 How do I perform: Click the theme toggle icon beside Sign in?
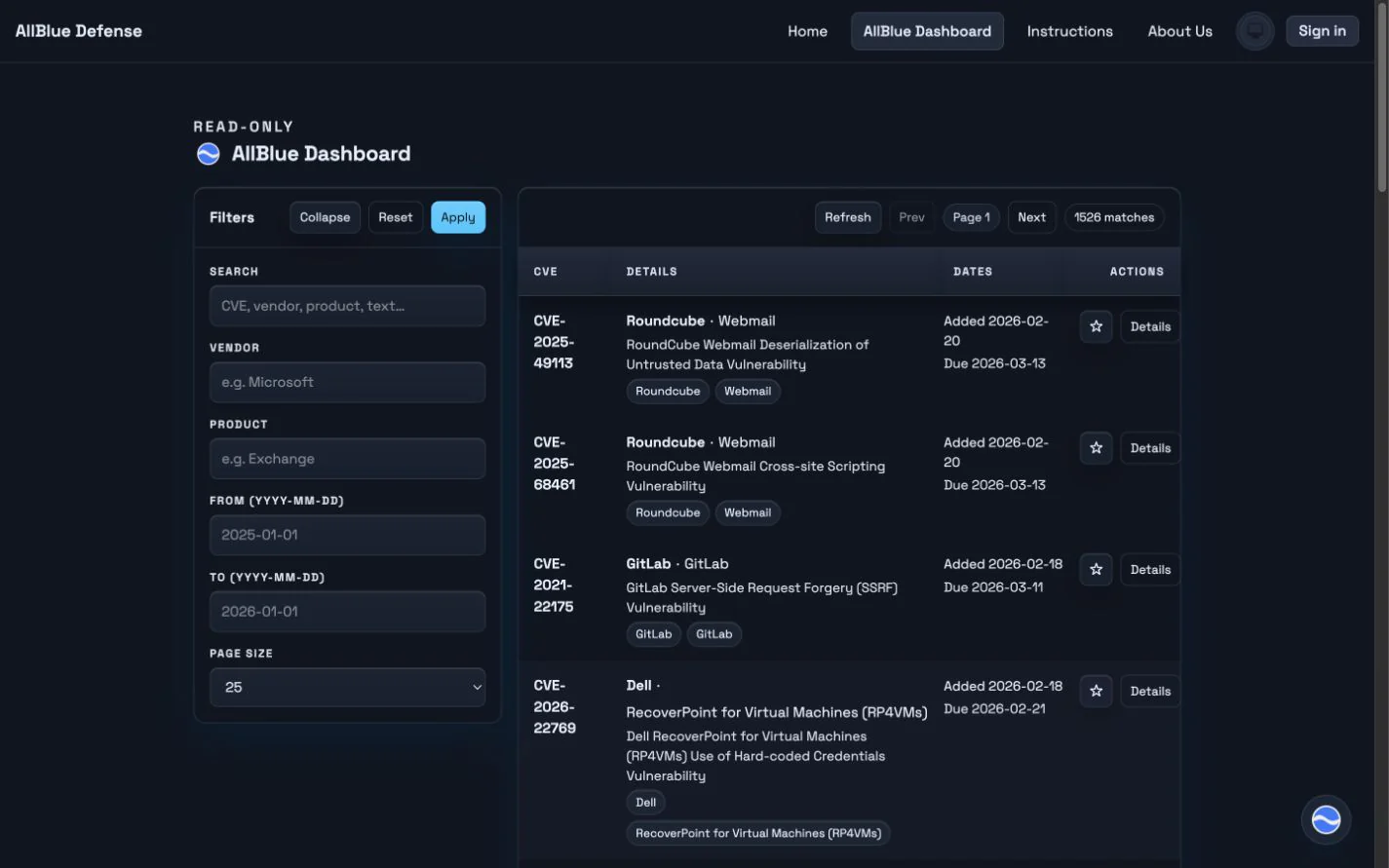1254,31
